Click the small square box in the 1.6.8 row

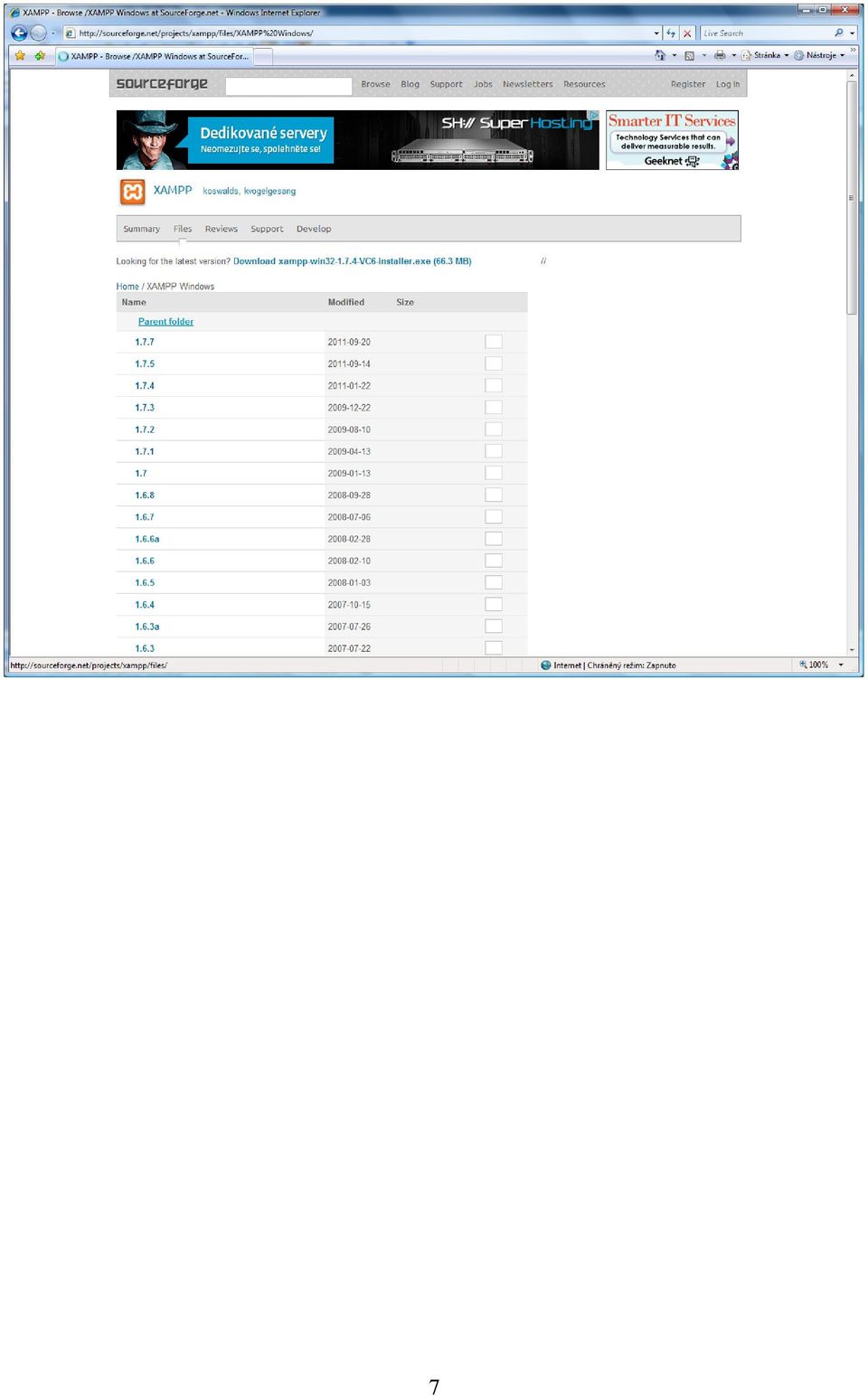click(494, 495)
